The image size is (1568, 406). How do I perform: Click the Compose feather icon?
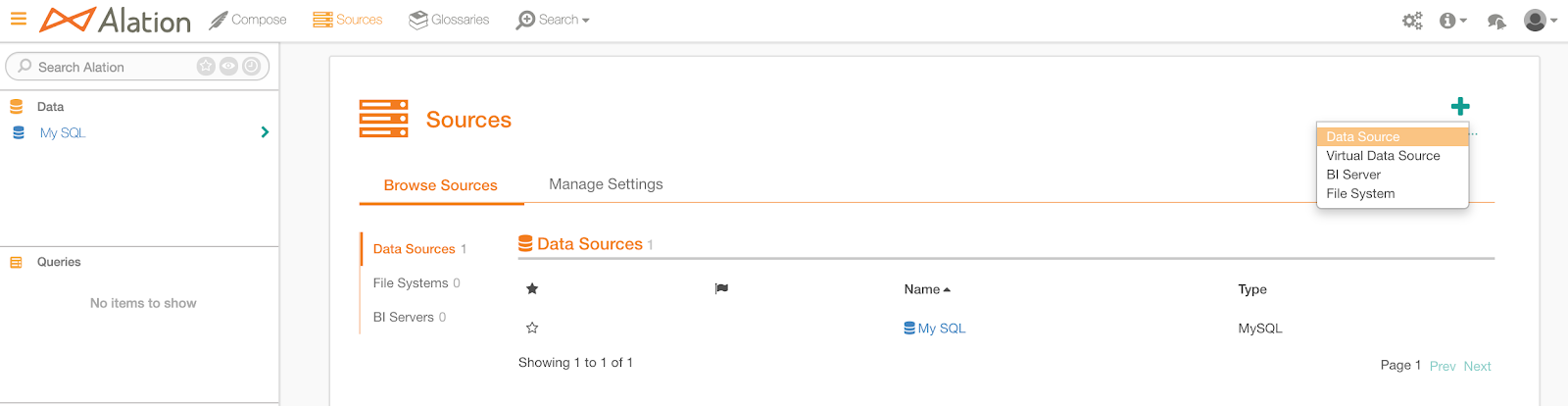coord(218,20)
